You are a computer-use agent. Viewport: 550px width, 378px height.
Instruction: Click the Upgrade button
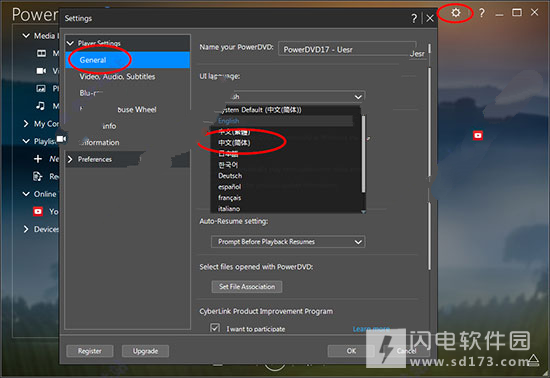145,351
